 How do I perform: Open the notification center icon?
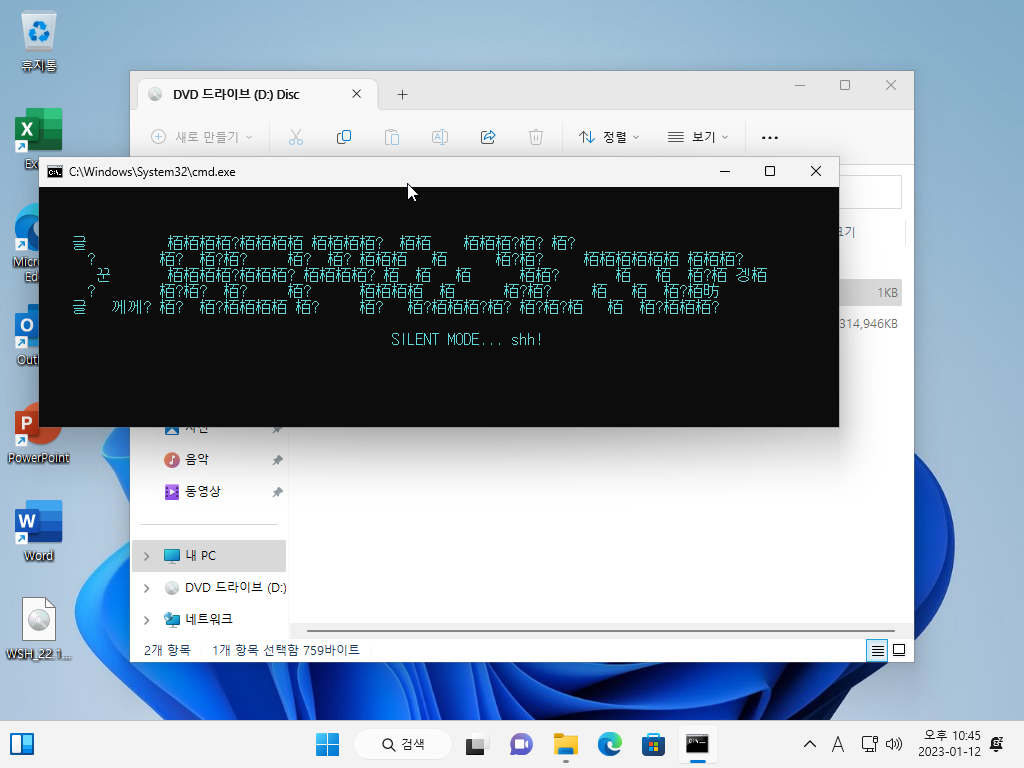pyautogui.click(x=997, y=744)
